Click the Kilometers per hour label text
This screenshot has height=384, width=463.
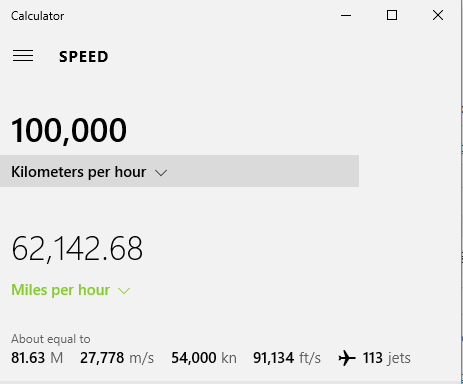79,172
